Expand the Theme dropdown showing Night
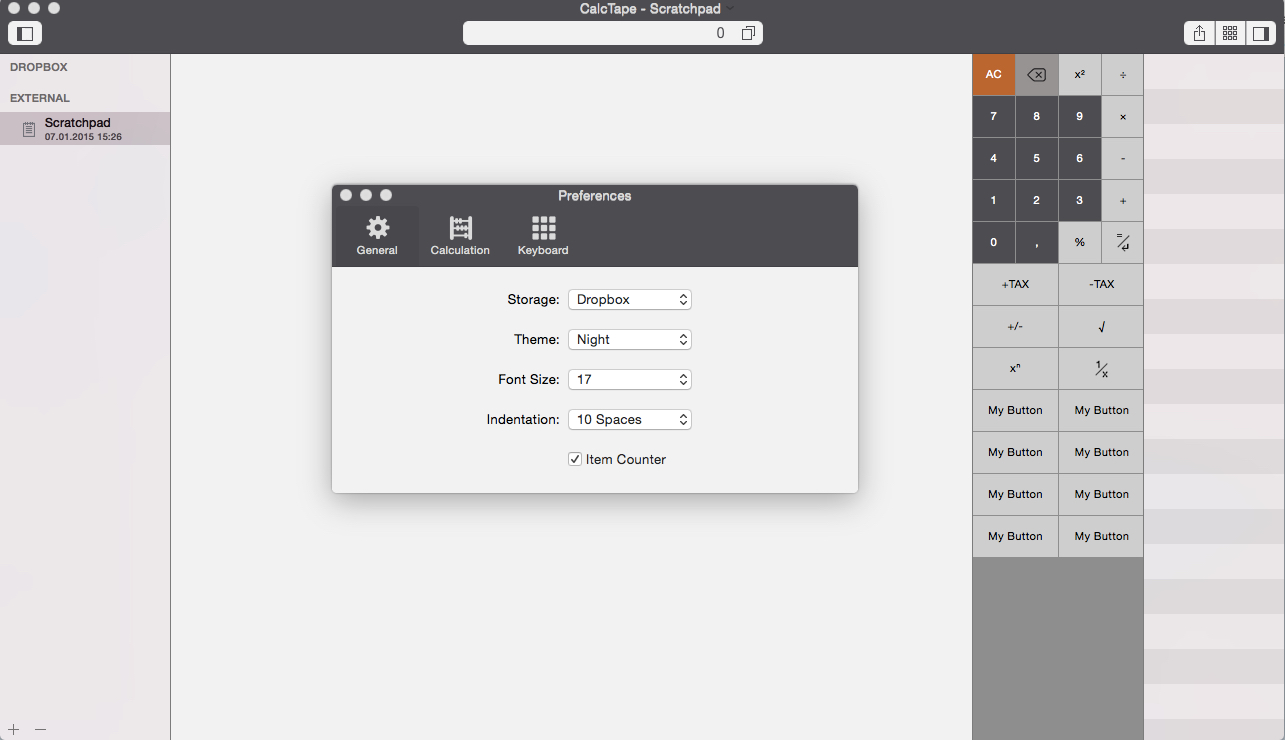This screenshot has width=1285, height=740. pyautogui.click(x=629, y=339)
